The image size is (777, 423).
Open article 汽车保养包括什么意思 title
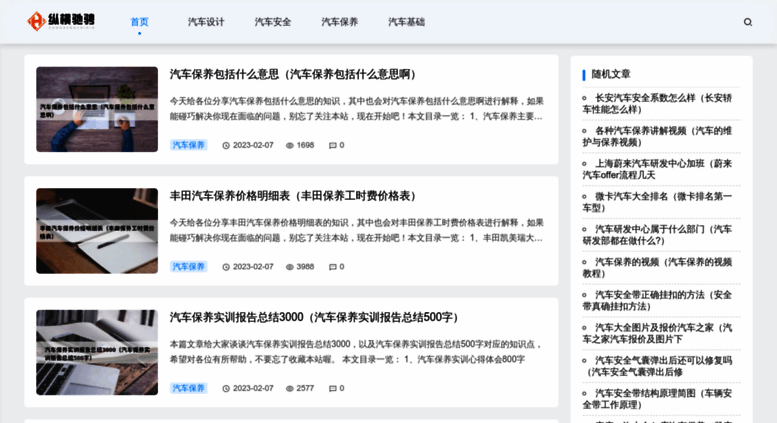point(293,74)
